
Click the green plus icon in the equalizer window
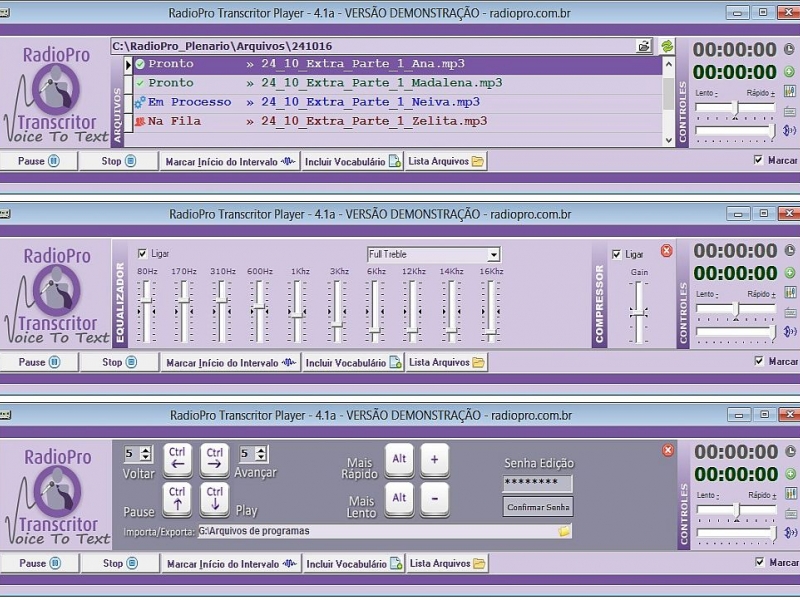point(790,273)
